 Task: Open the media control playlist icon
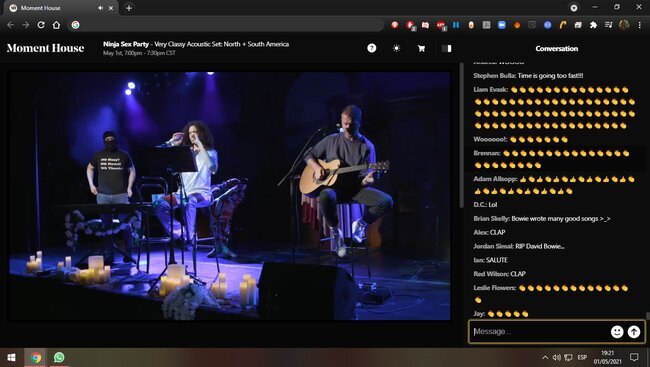click(609, 25)
